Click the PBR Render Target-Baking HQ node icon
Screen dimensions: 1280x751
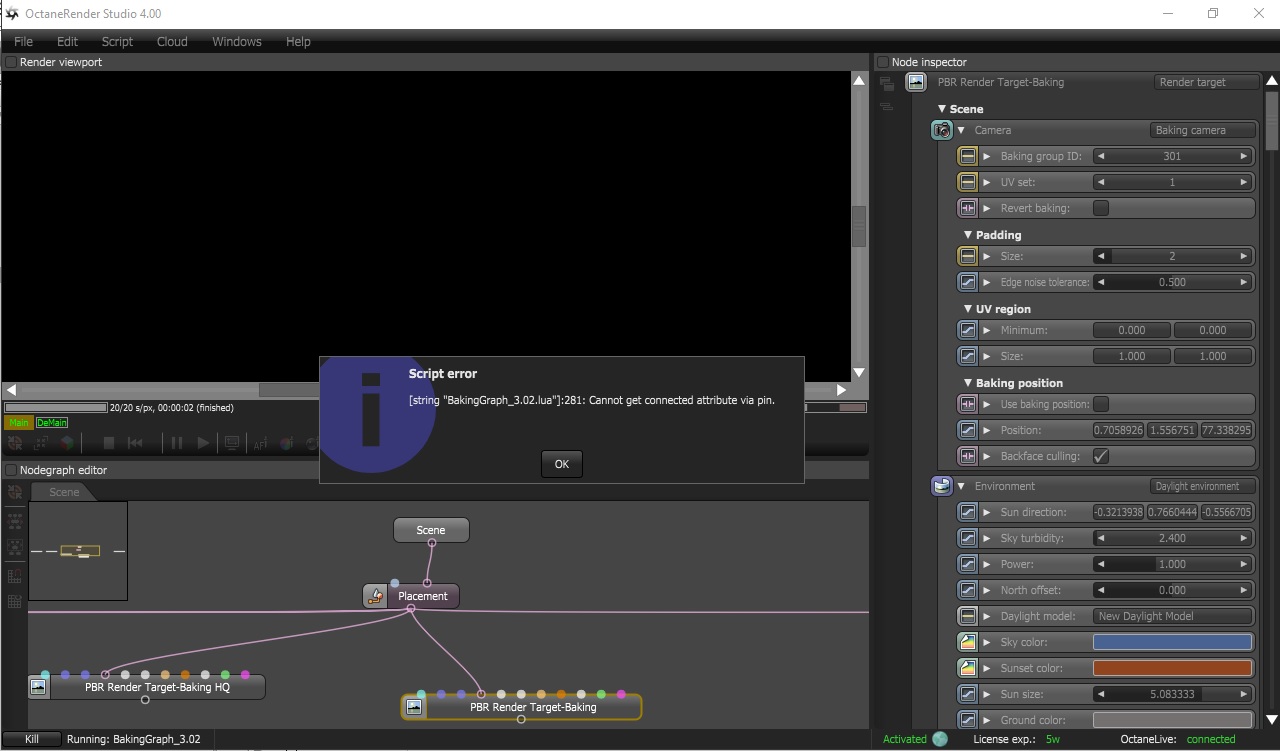coord(38,687)
